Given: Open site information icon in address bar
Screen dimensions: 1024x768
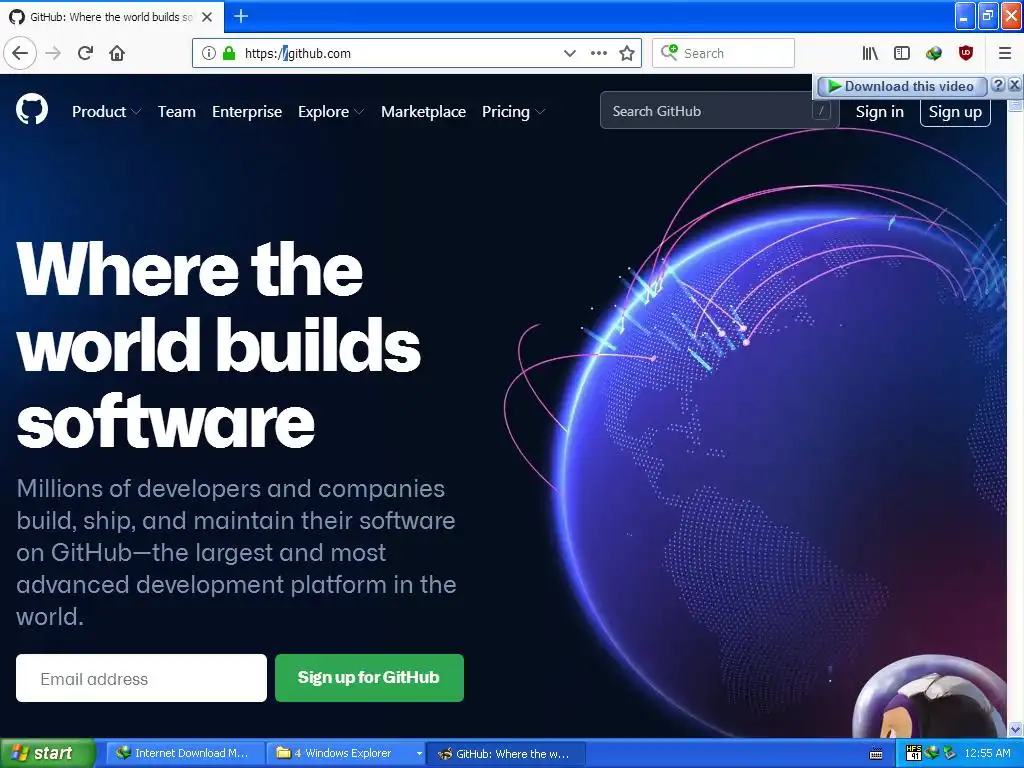Looking at the screenshot, I should click(x=208, y=53).
